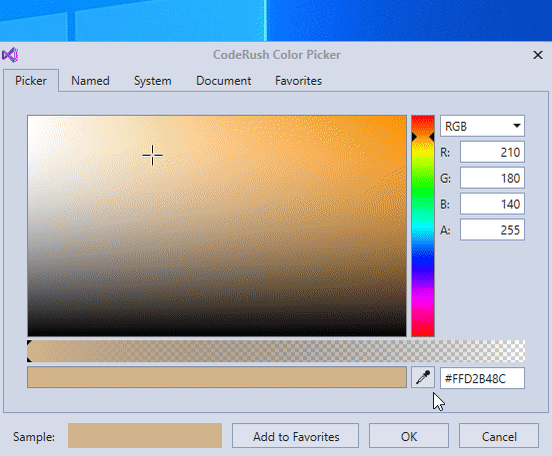The image size is (552, 456).
Task: Click the Sample color swatch
Action: click(x=145, y=436)
